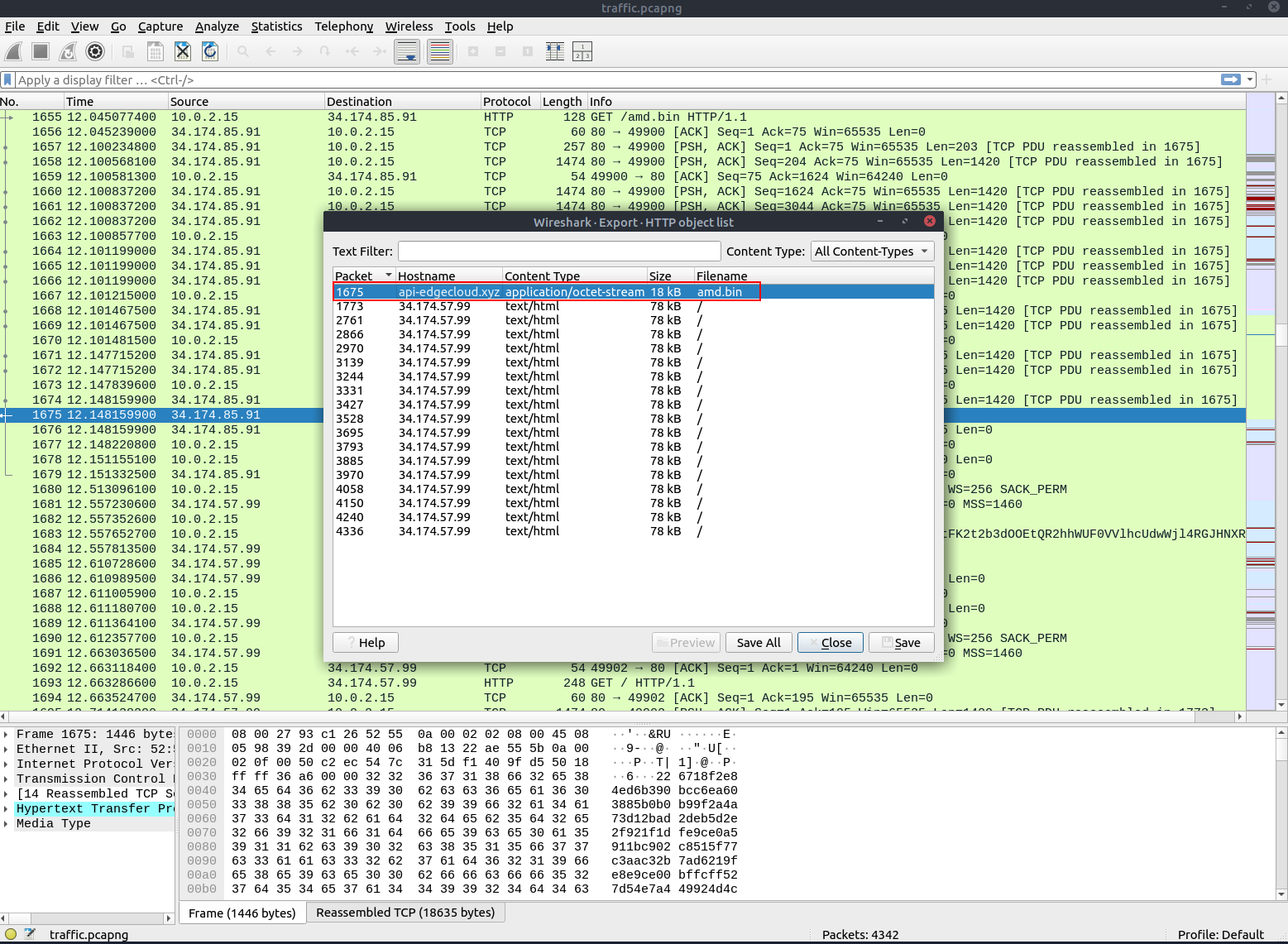1288x944 pixels.
Task: Jump to the last packet
Action: [380, 51]
